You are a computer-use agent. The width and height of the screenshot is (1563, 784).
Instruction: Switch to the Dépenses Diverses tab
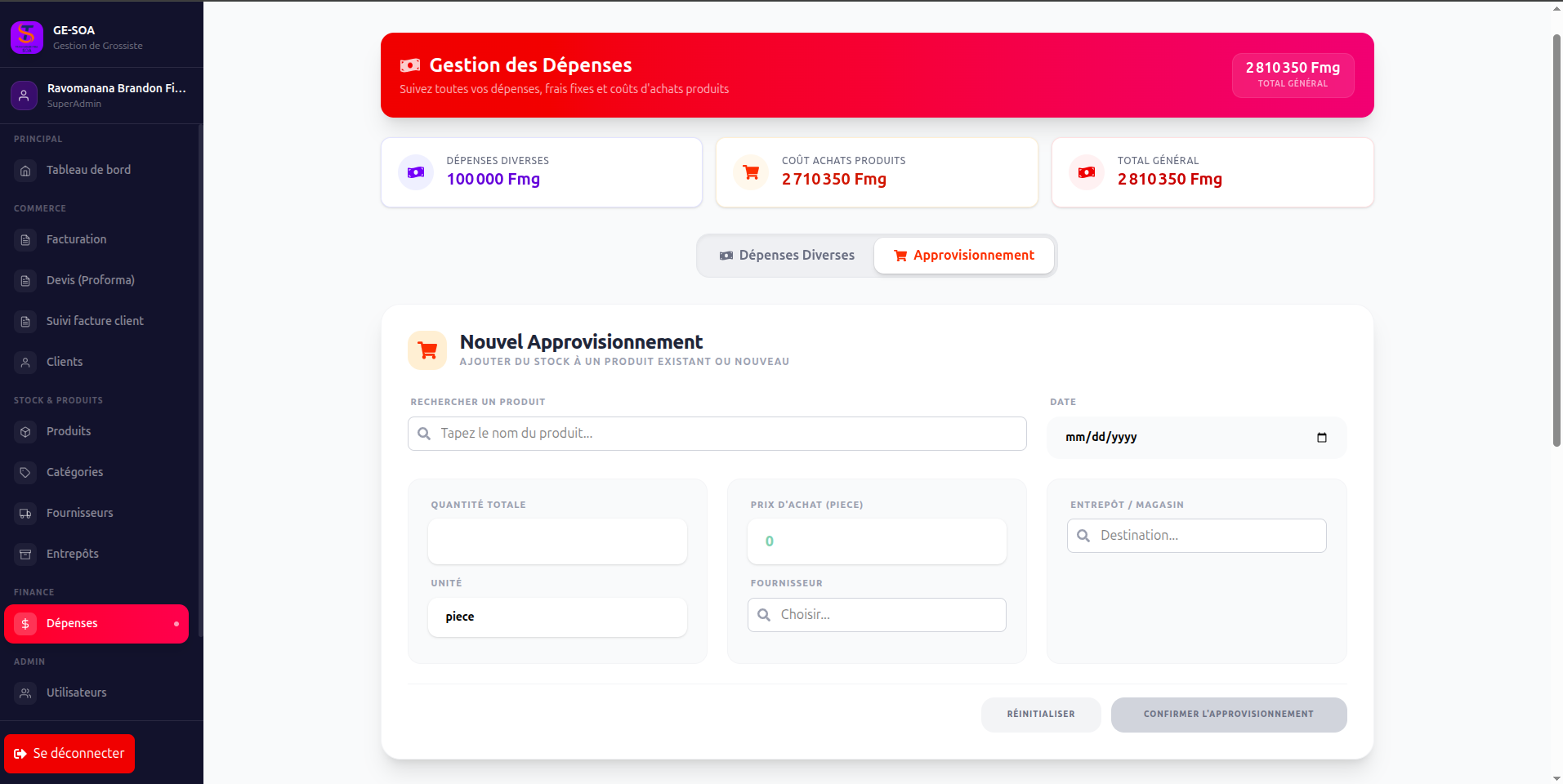tap(787, 256)
